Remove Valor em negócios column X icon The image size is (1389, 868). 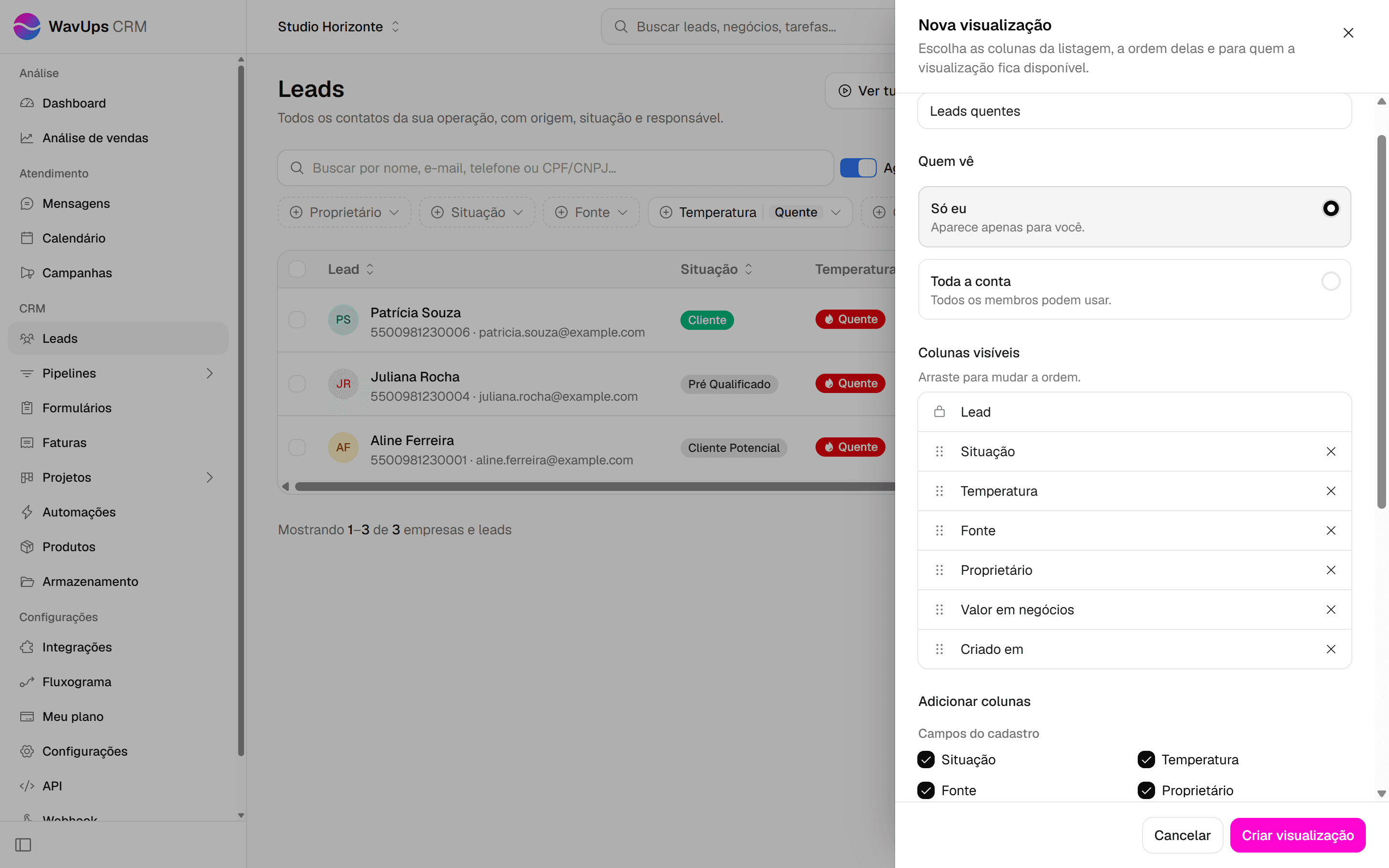(1331, 610)
